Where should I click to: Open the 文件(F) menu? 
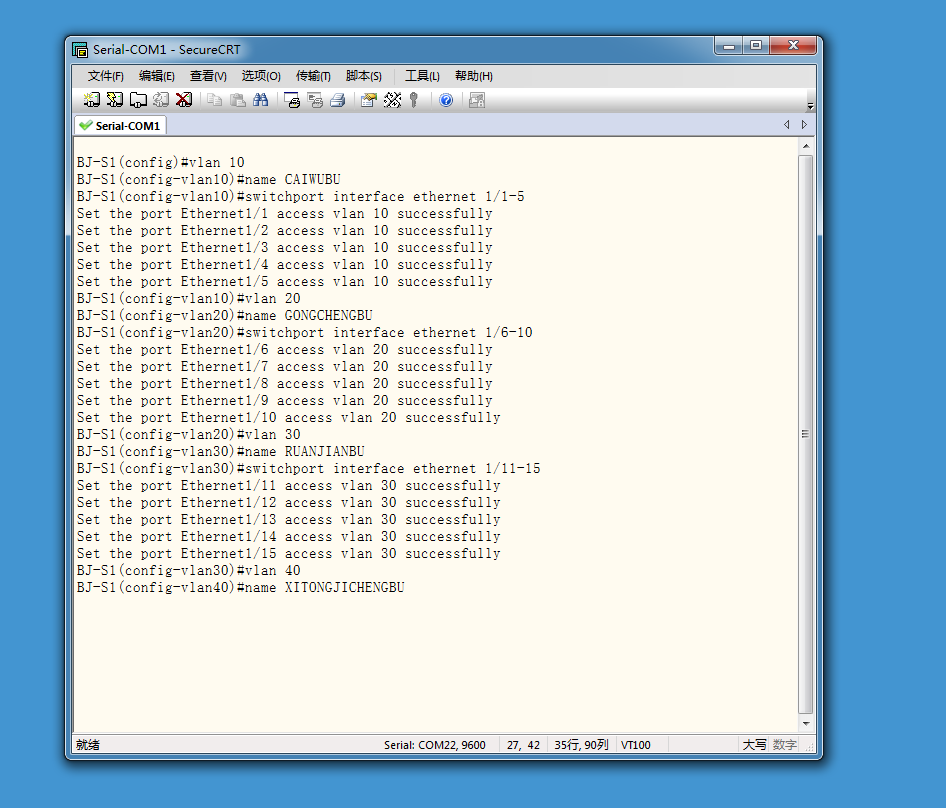pyautogui.click(x=106, y=76)
